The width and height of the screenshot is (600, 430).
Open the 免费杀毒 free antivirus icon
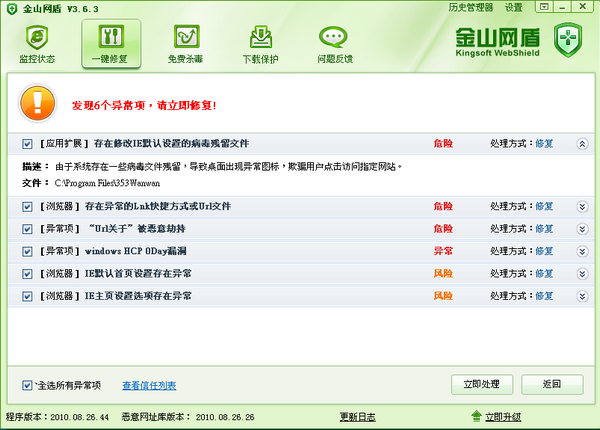186,37
